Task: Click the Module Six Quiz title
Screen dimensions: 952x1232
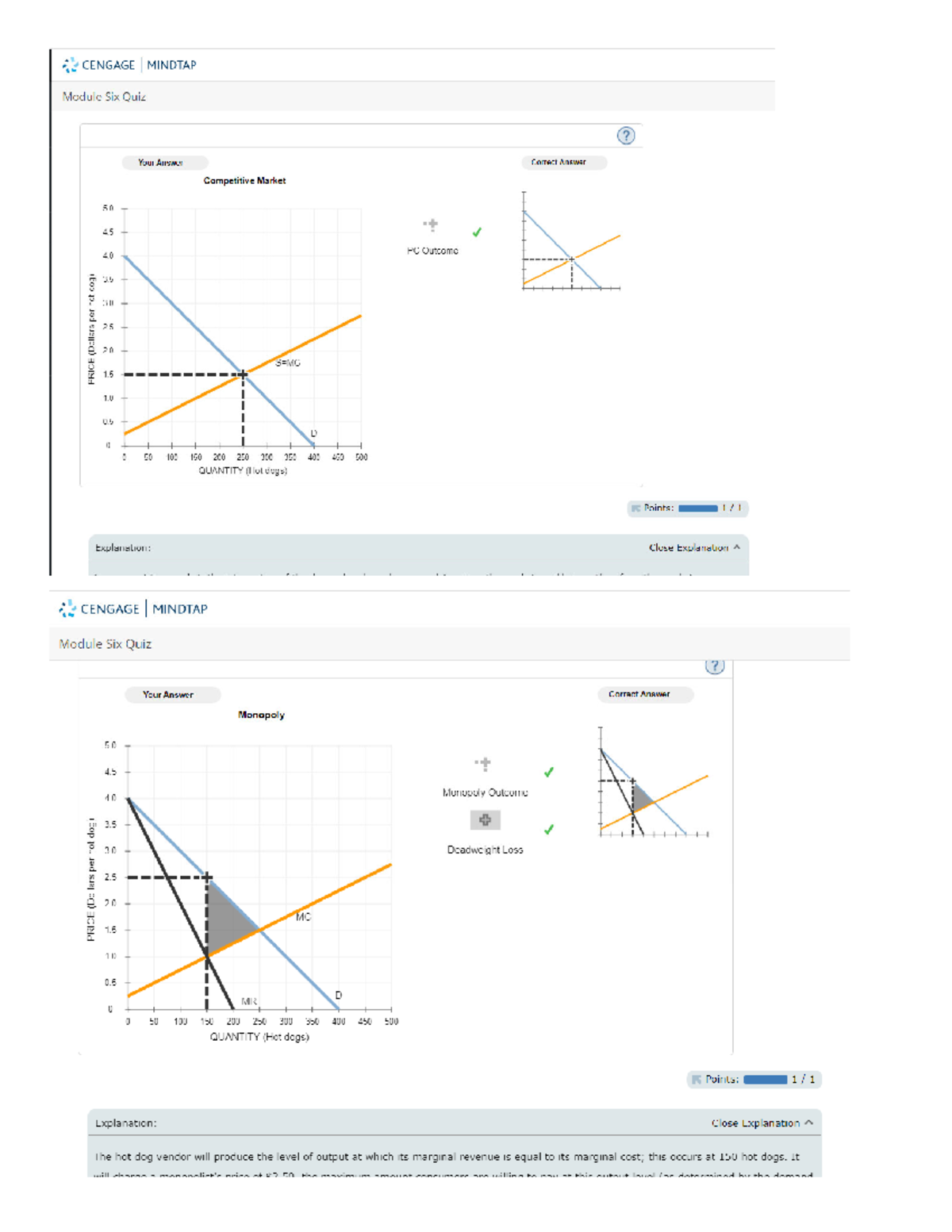Action: pos(104,96)
